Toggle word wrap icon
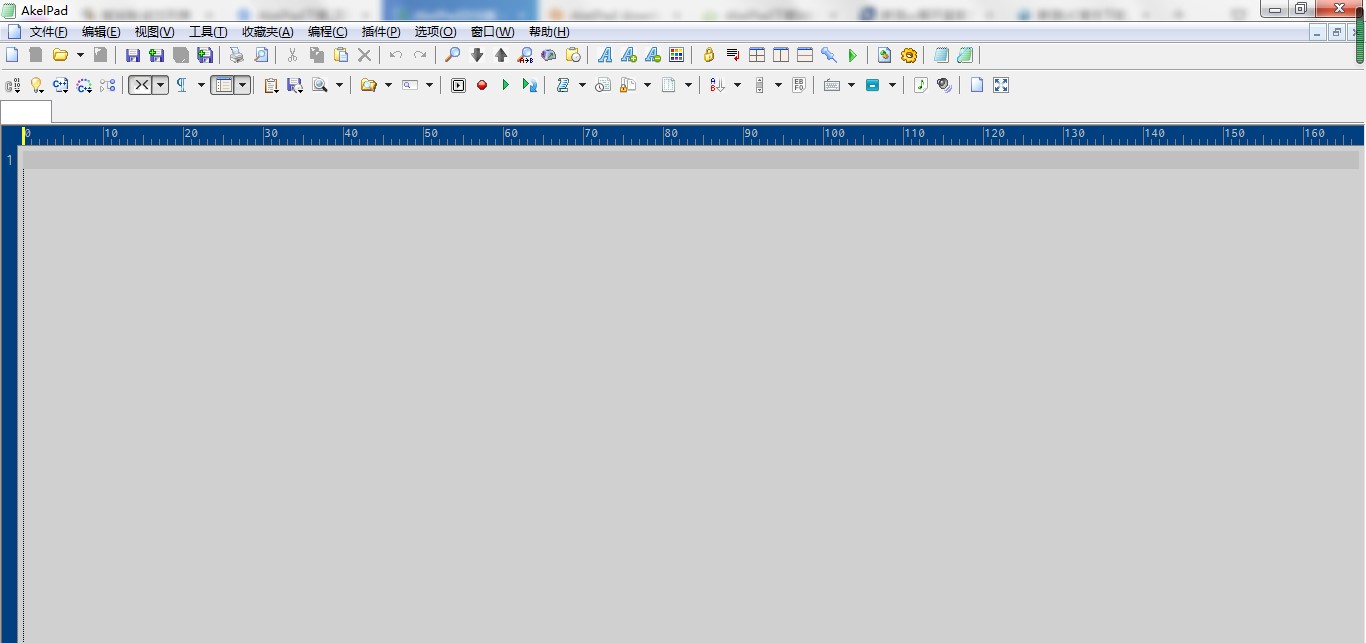 (733, 55)
